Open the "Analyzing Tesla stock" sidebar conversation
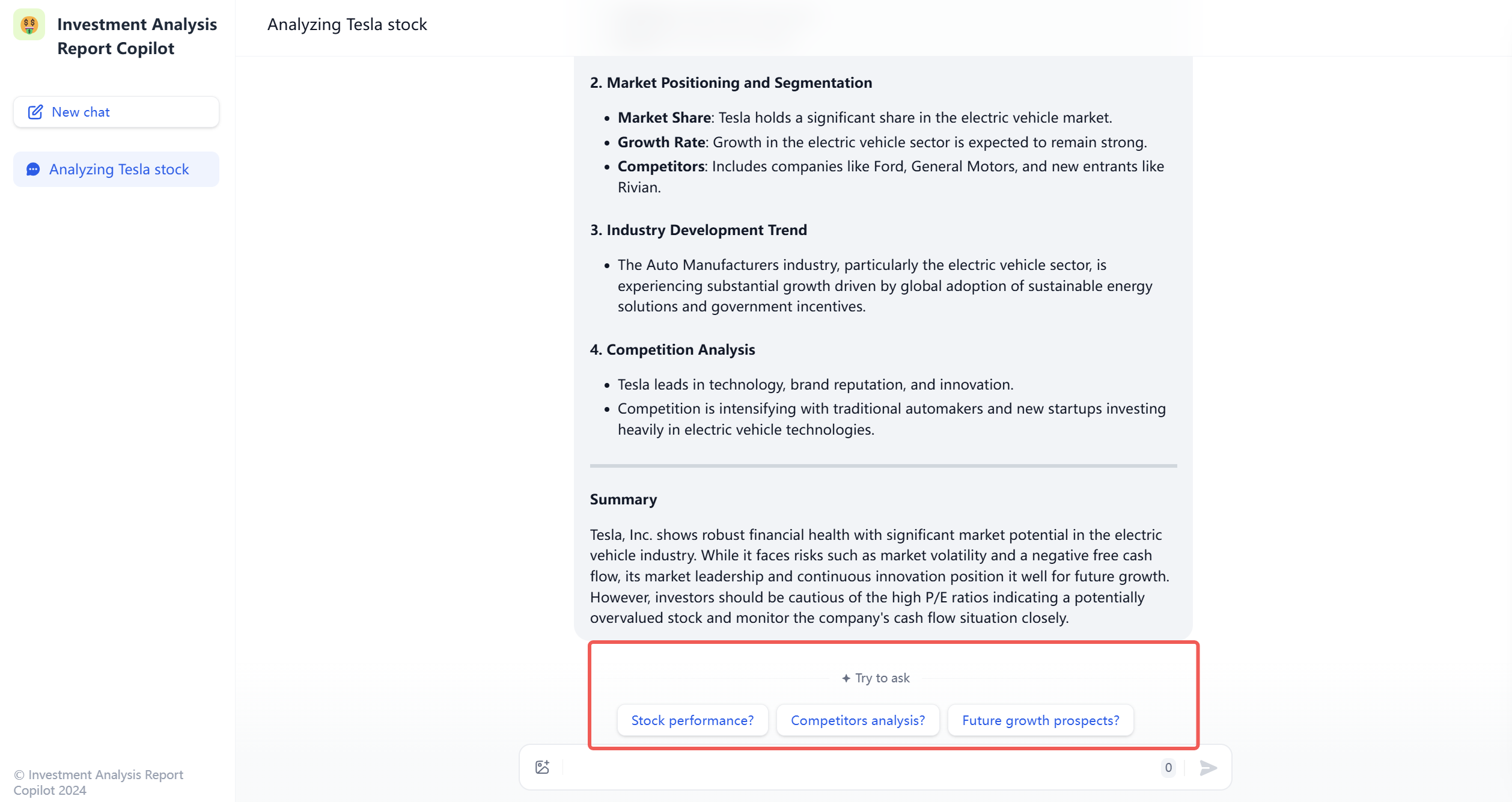The height and width of the screenshot is (802, 1512). [x=119, y=170]
